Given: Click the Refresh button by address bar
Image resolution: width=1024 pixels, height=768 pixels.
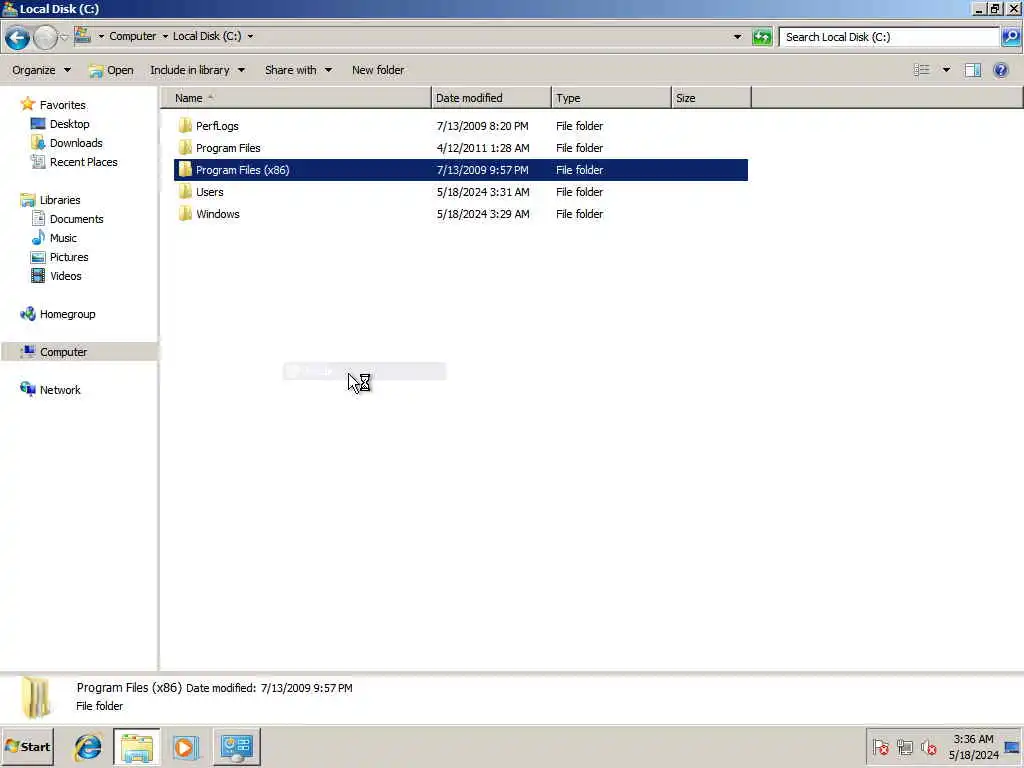Looking at the screenshot, I should [x=761, y=37].
